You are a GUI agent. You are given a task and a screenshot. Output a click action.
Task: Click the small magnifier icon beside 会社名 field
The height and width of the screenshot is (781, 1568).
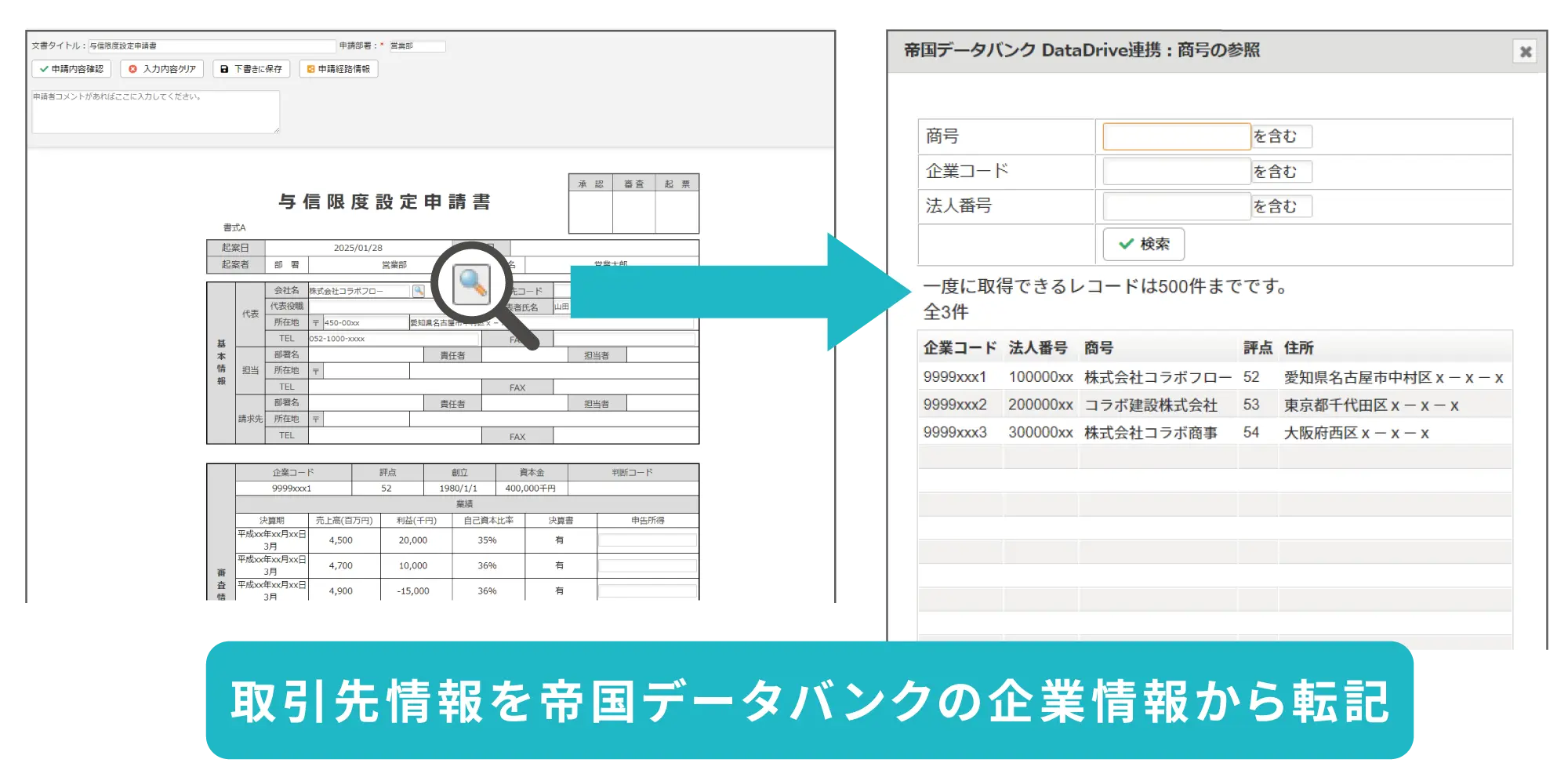point(419,291)
